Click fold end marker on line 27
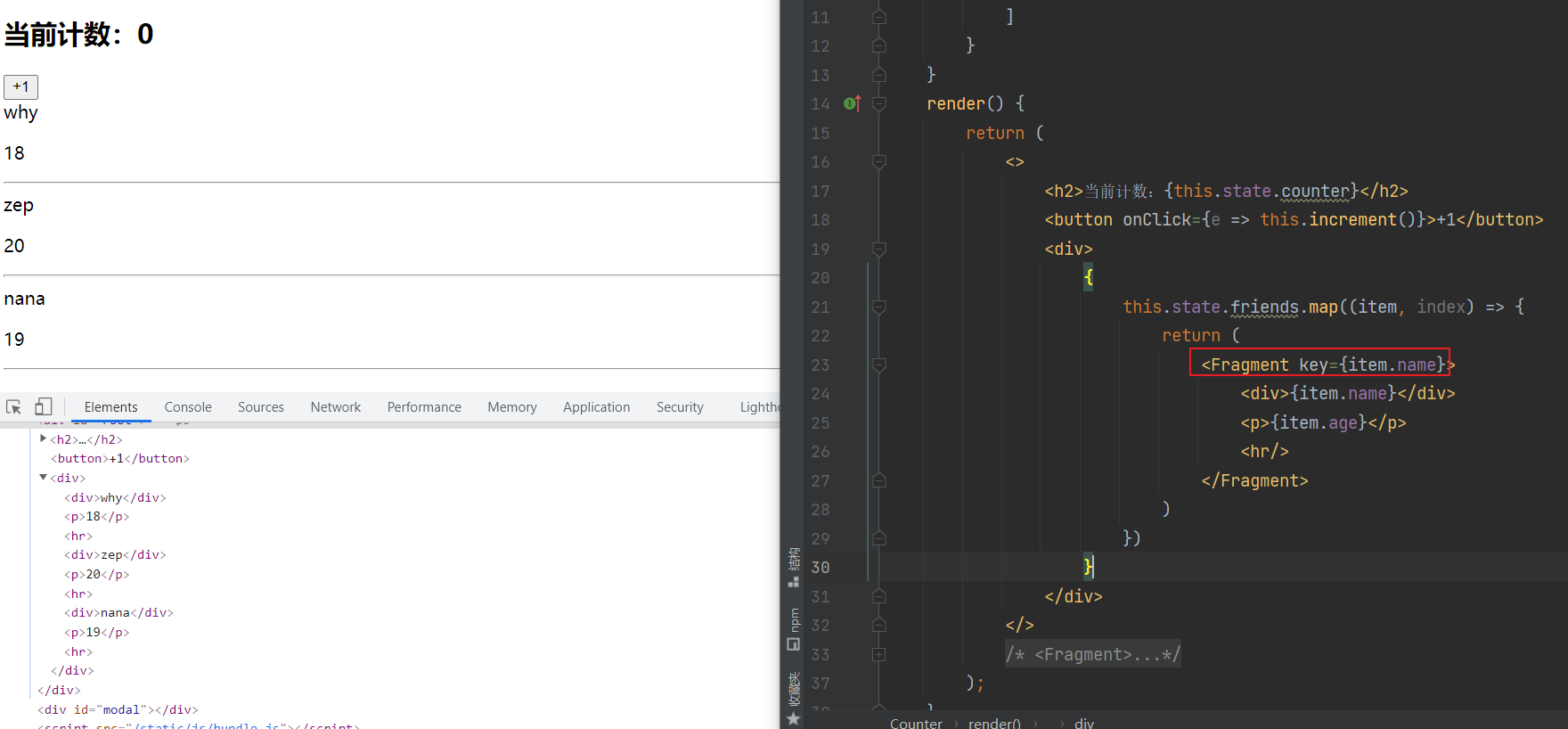This screenshot has width=1568, height=729. (x=878, y=481)
